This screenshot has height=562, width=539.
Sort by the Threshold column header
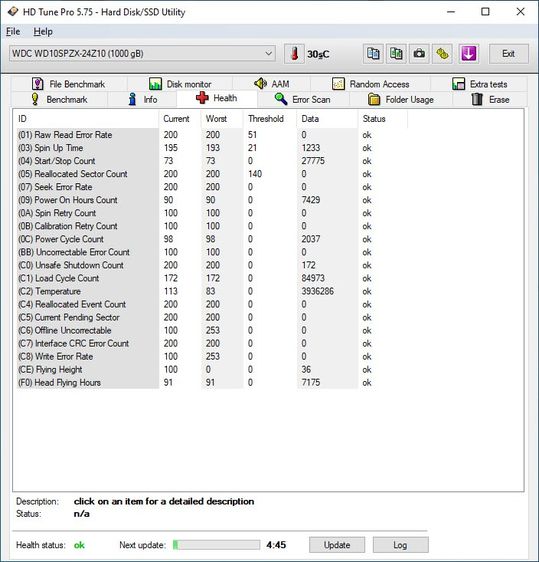tap(266, 119)
